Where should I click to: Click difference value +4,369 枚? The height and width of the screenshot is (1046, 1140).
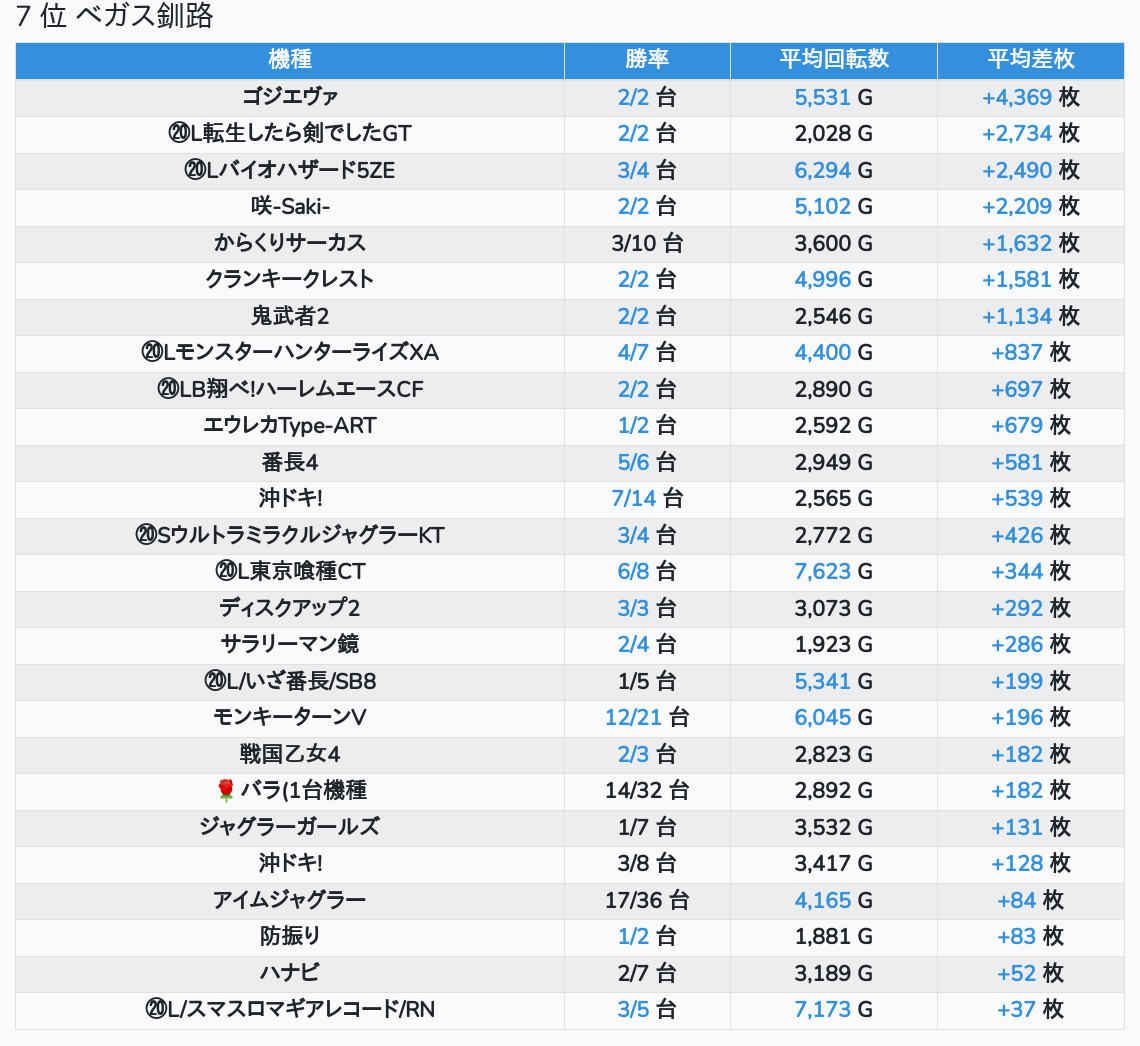[1031, 97]
